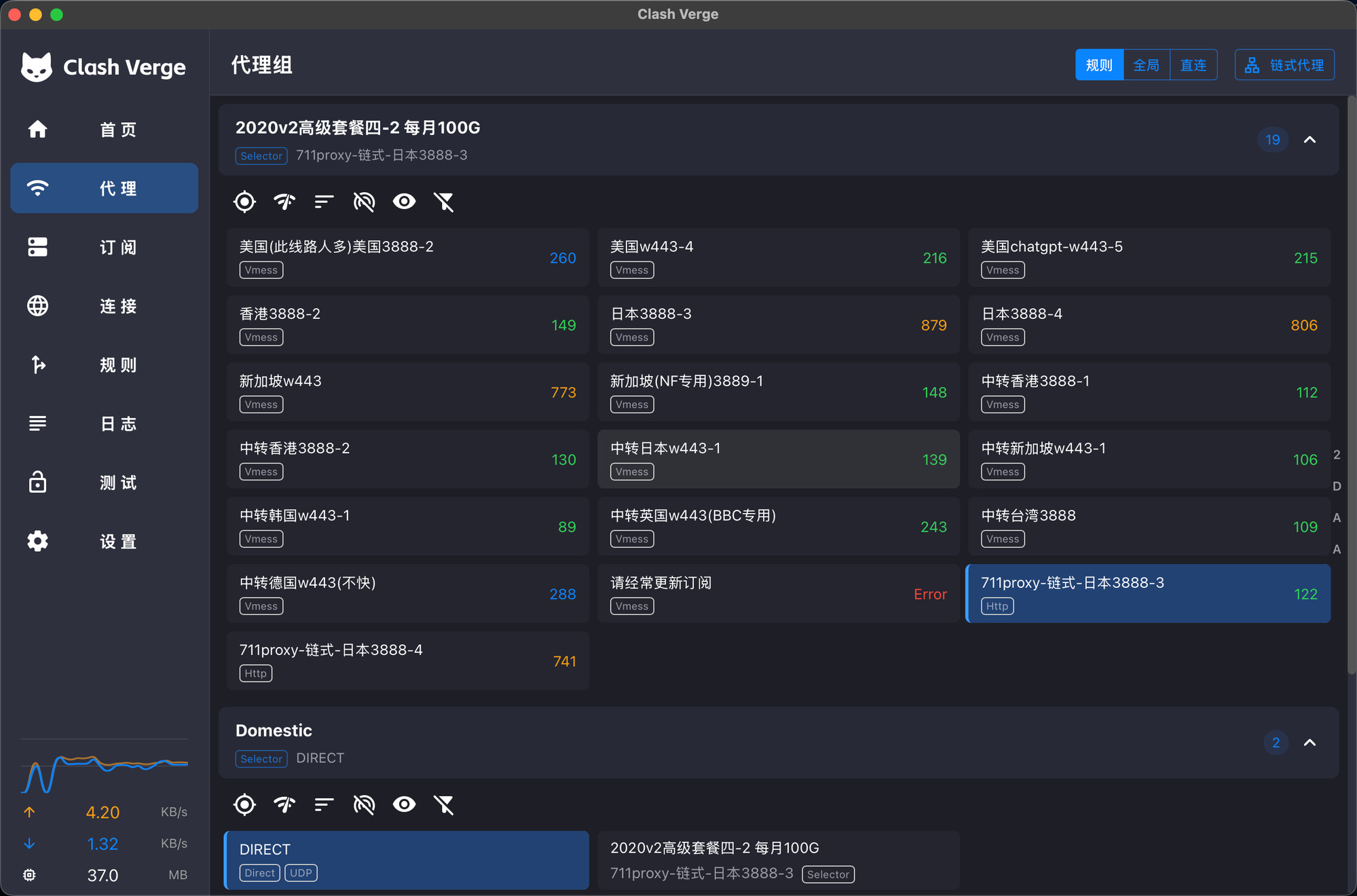The width and height of the screenshot is (1357, 896).
Task: Click the fork icon for rules
Action: tap(39, 365)
